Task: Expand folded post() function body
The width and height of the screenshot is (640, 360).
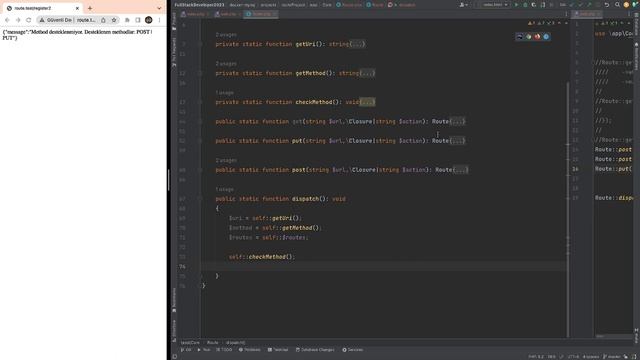Action: pyautogui.click(x=461, y=170)
